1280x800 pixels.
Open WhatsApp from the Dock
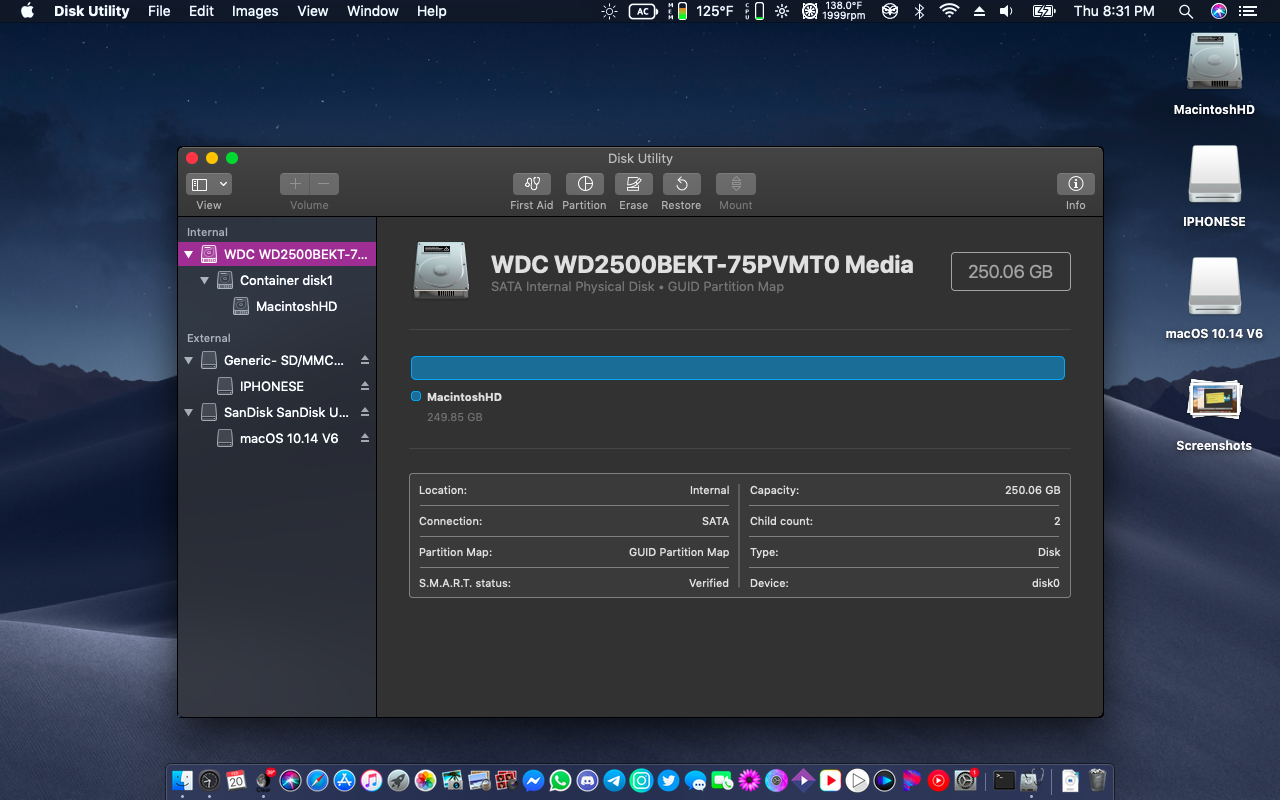click(x=560, y=780)
